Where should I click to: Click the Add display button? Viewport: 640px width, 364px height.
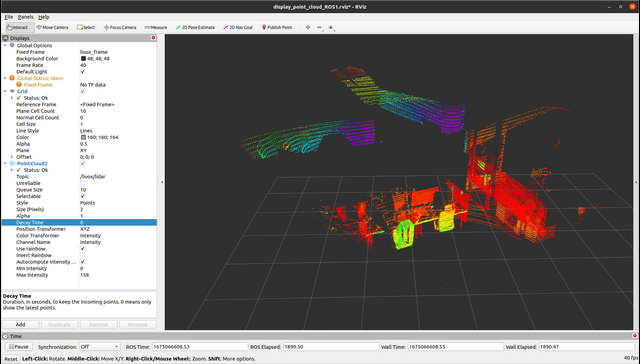20,324
